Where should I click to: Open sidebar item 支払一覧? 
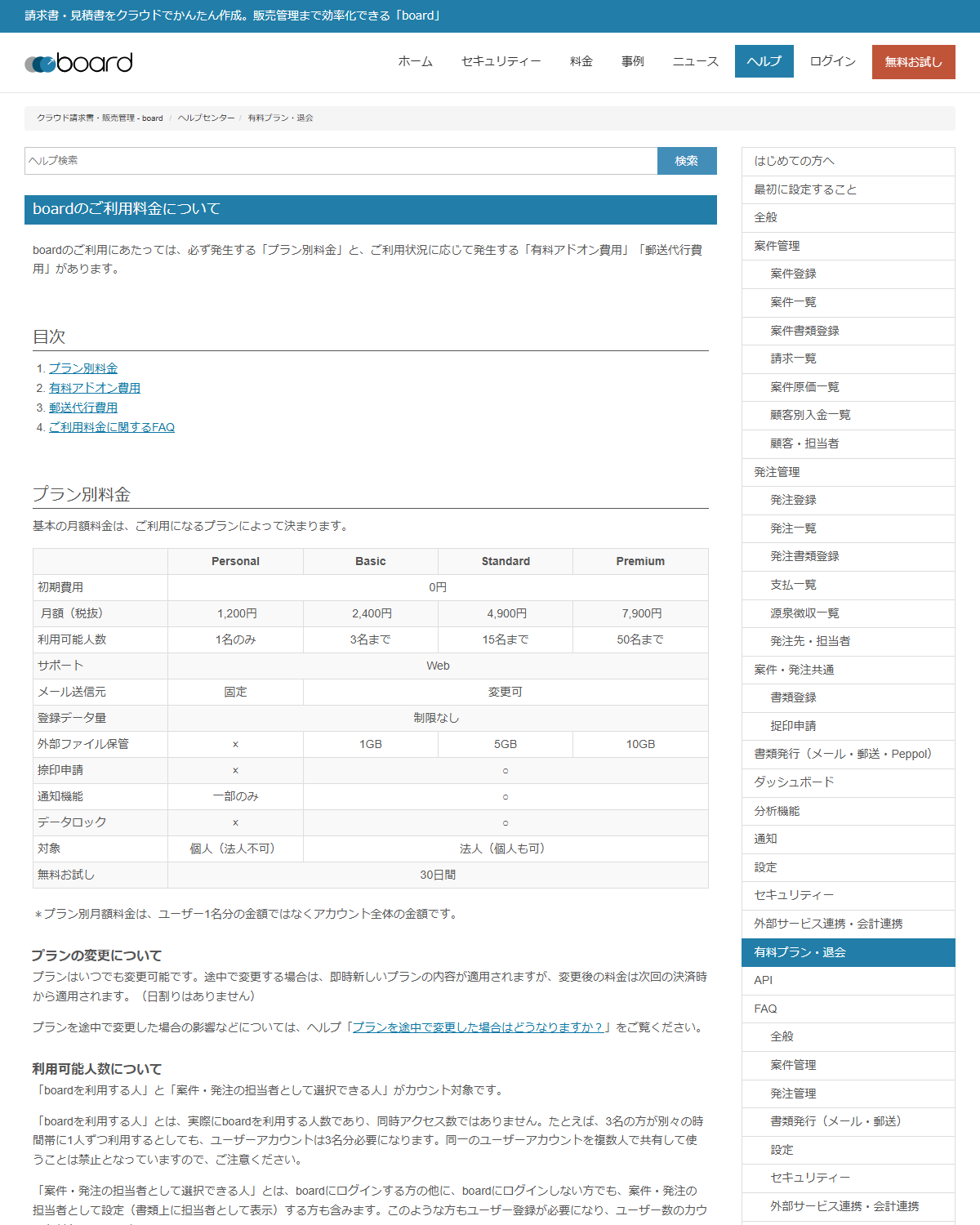[848, 585]
